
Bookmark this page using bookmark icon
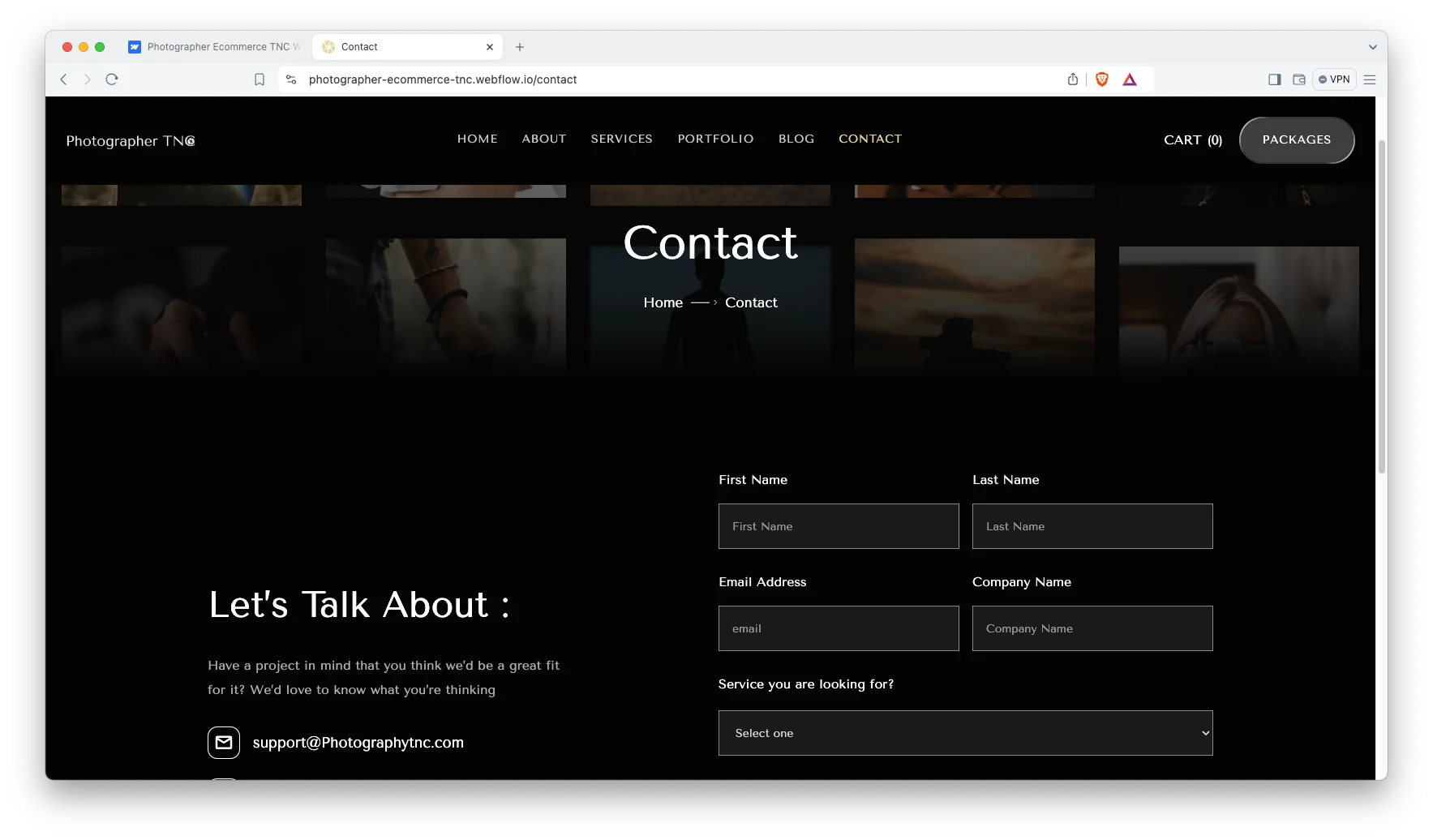(x=260, y=79)
